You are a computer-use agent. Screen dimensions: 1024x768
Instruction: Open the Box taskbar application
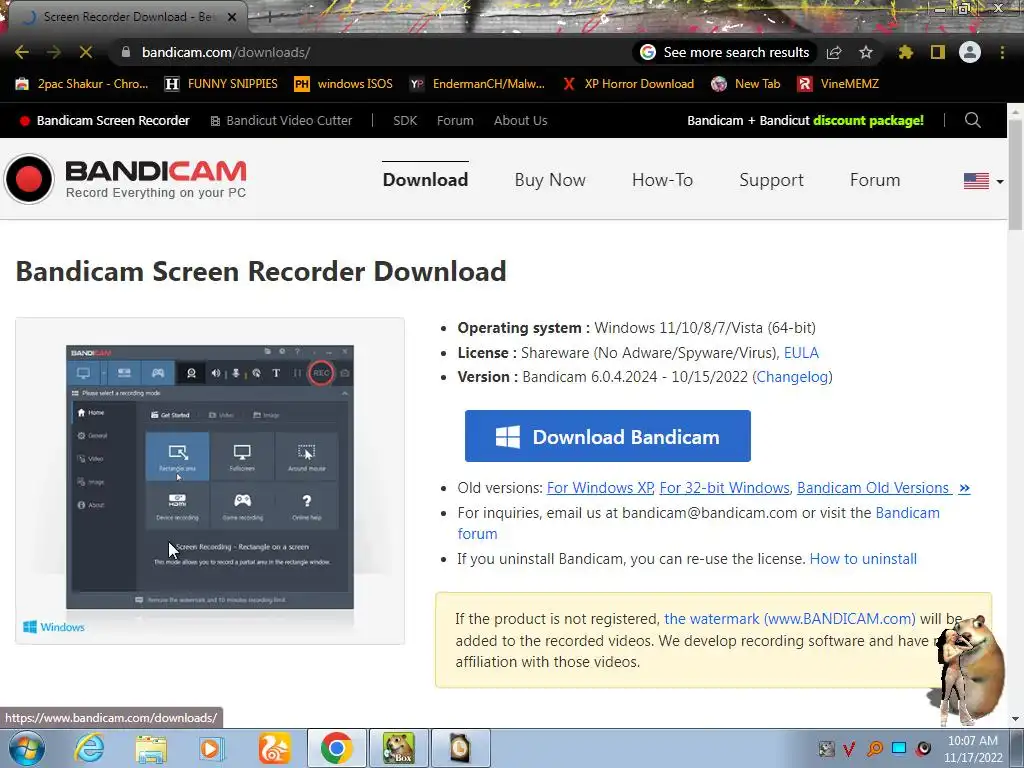tap(399, 748)
